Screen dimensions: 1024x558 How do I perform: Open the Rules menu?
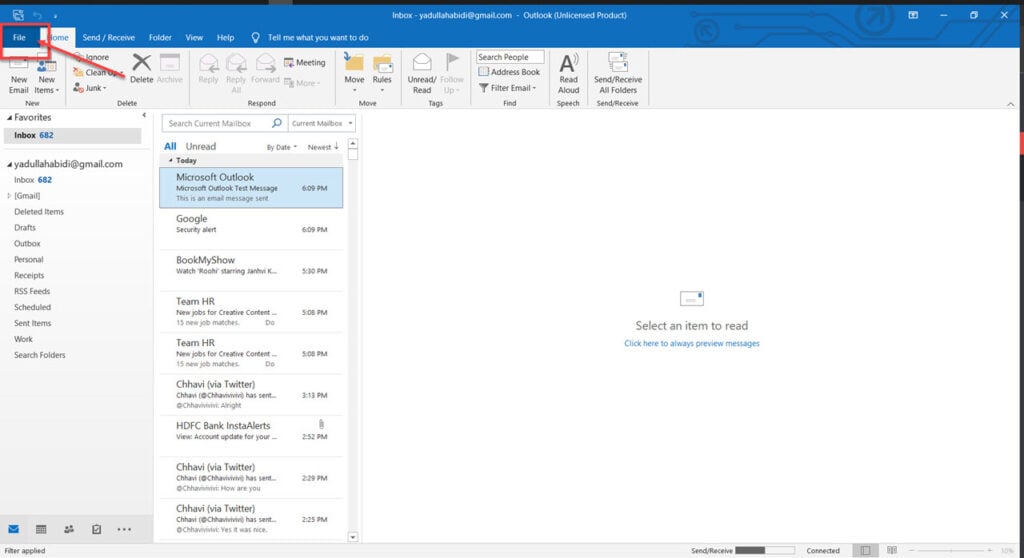point(382,73)
